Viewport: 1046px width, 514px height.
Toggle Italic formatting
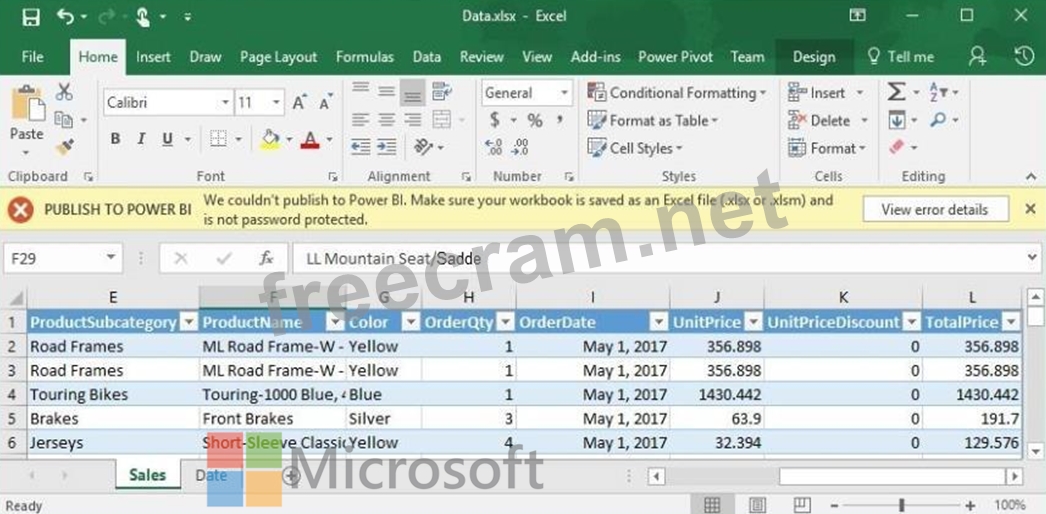point(142,139)
